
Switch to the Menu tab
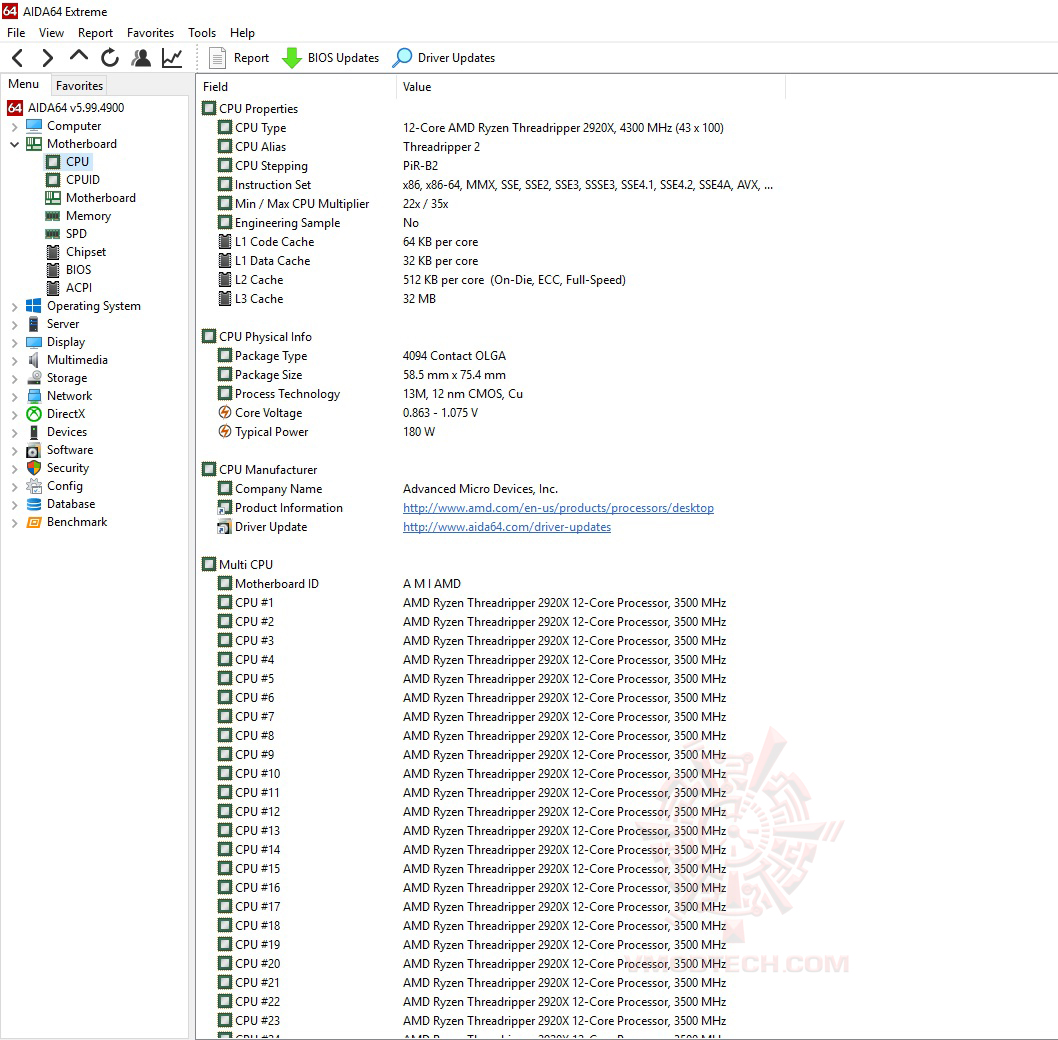pos(24,84)
